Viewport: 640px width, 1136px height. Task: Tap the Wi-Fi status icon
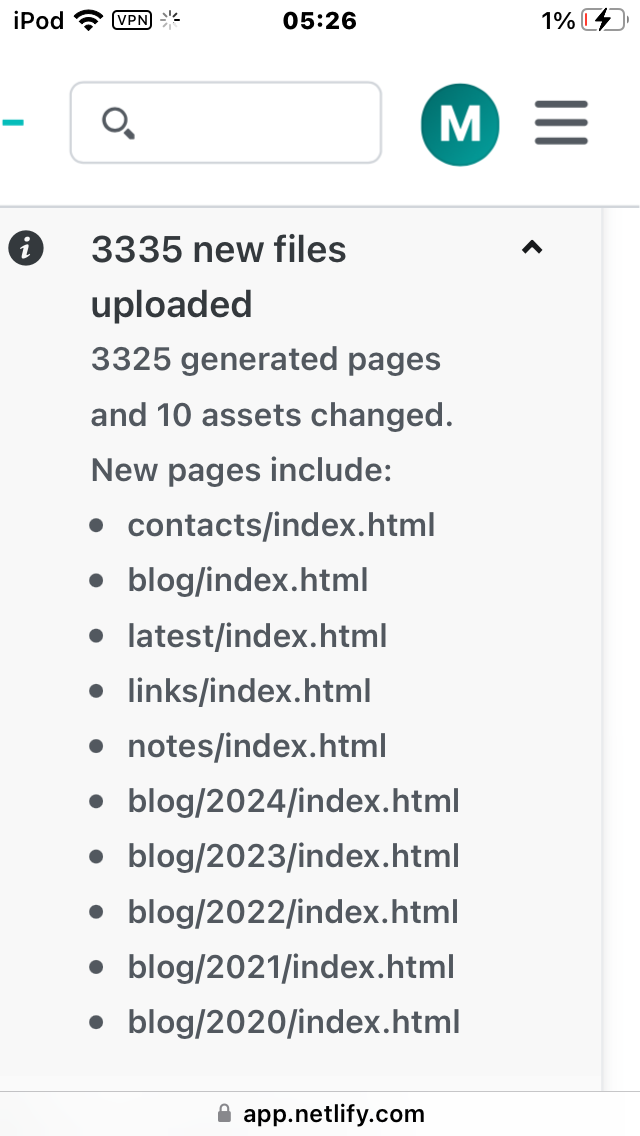(89, 20)
